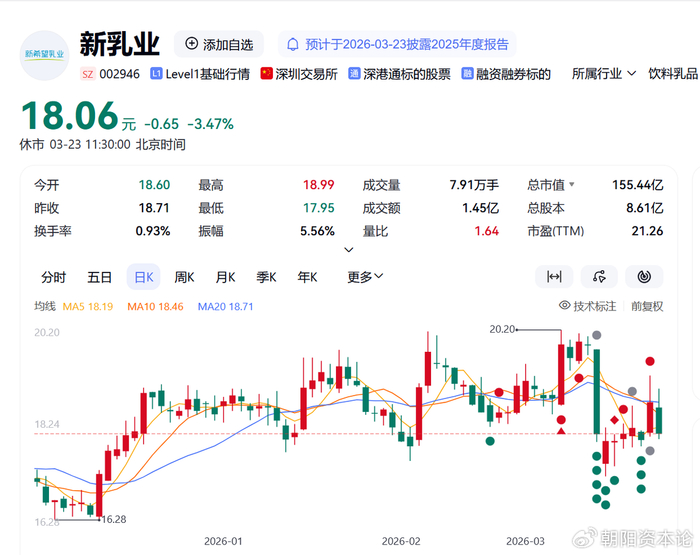Click the red triangle signal marker
The width and height of the screenshot is (700, 555).
click(561, 431)
